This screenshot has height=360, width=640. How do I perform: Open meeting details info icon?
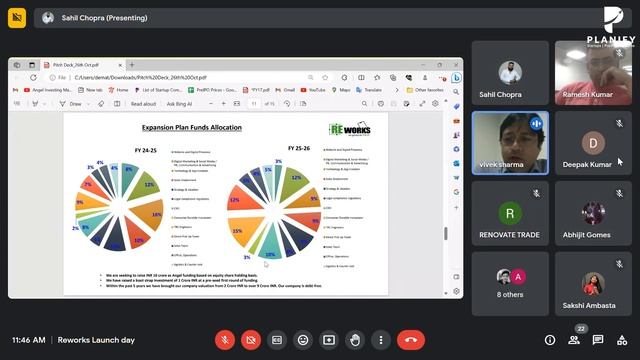[550, 340]
